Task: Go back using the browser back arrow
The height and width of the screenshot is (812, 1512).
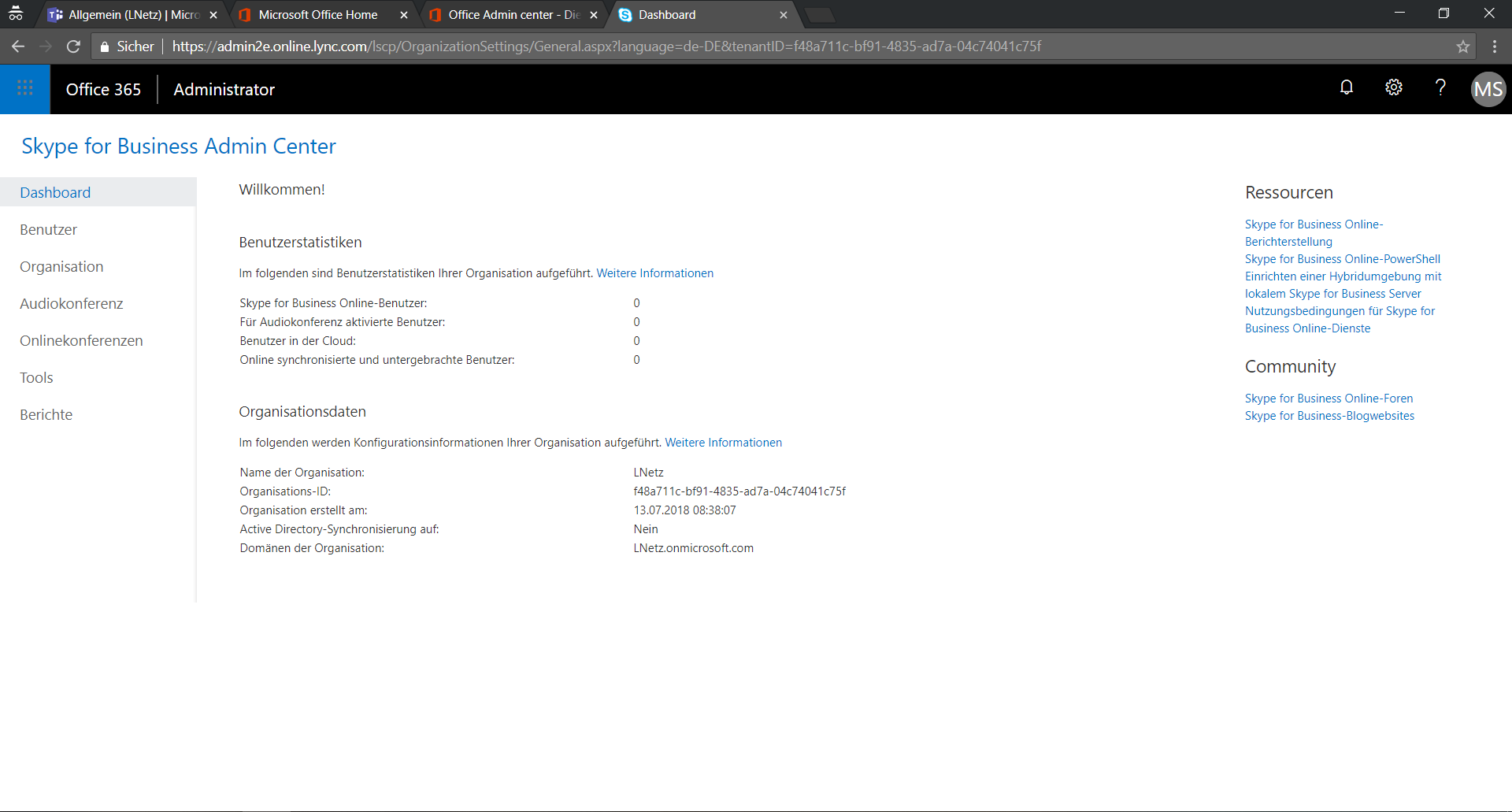Action: 18,46
